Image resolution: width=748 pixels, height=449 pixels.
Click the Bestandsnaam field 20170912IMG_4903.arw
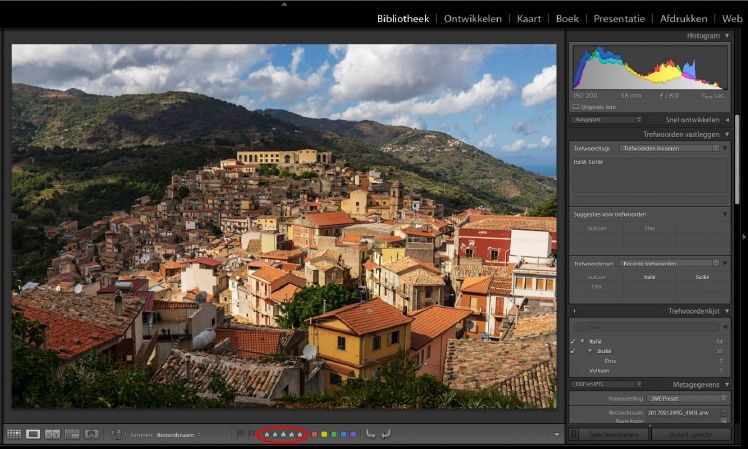click(x=683, y=413)
